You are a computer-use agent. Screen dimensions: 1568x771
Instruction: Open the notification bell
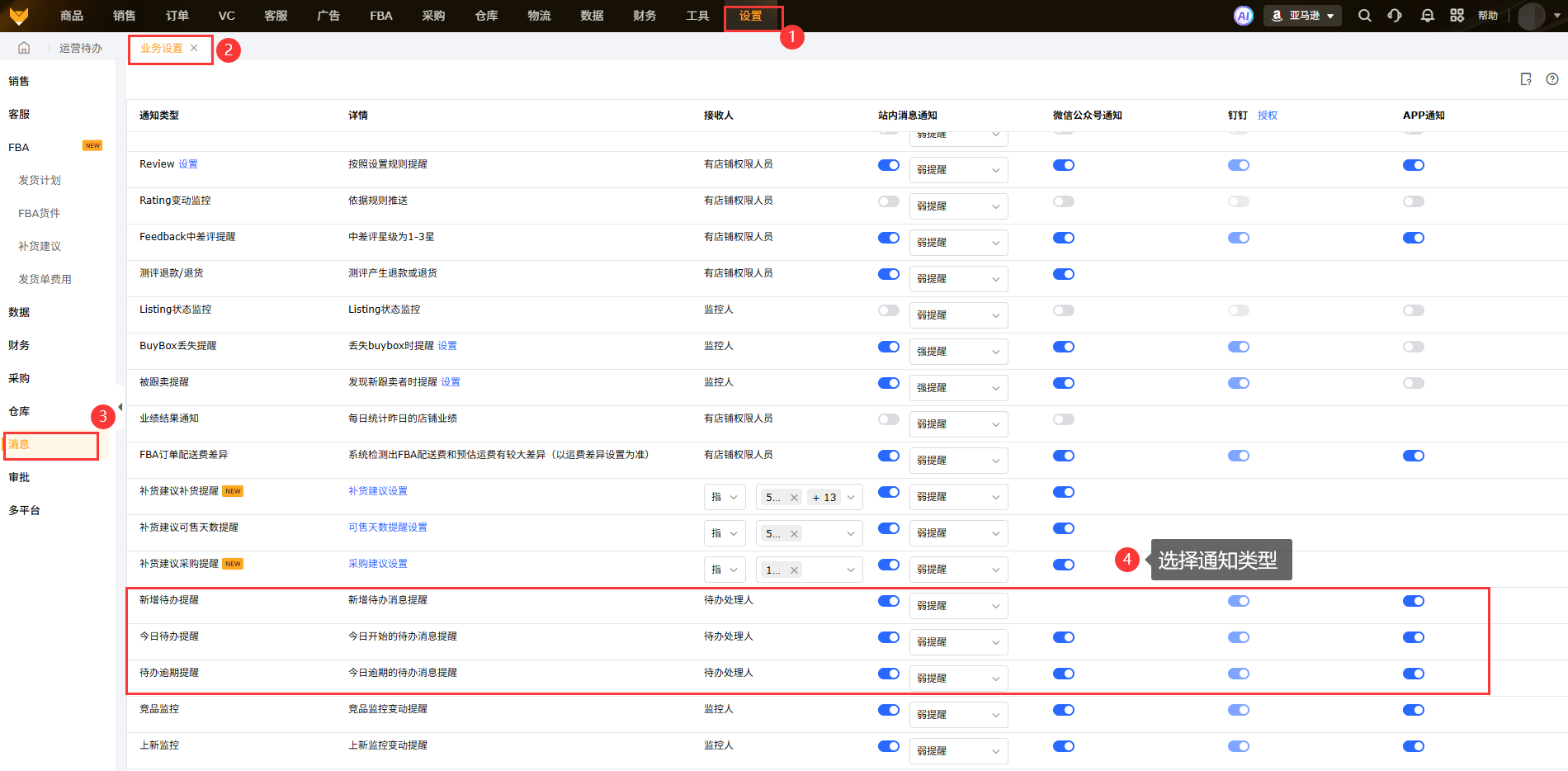pos(1427,16)
